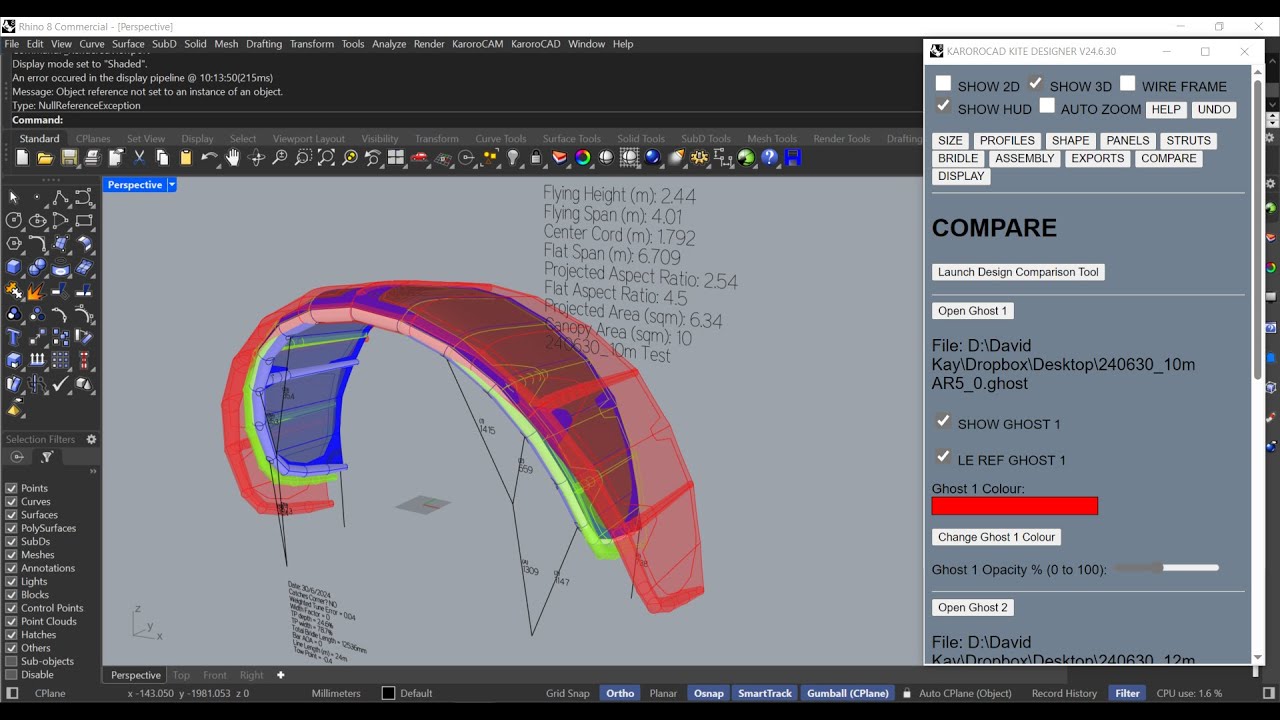Uncheck the SHOW 3D checkbox
Screen dimensions: 1280x720
pos(1036,84)
